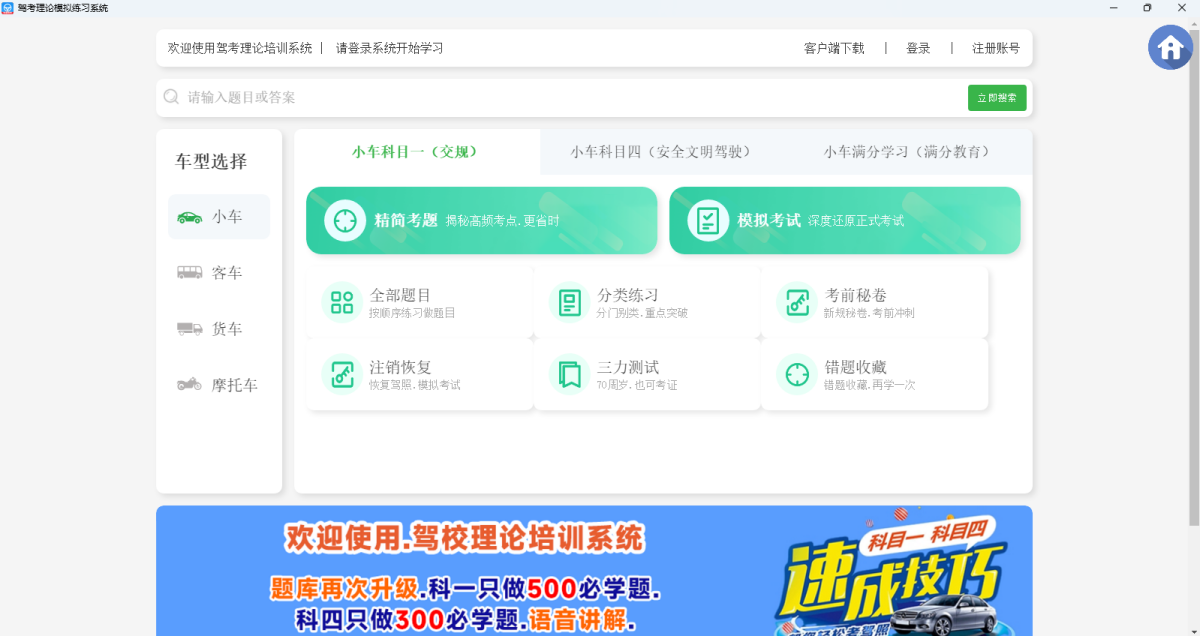Start 精简考题 practice banner
Viewport: 1200px width, 636px height.
pyautogui.click(x=481, y=221)
